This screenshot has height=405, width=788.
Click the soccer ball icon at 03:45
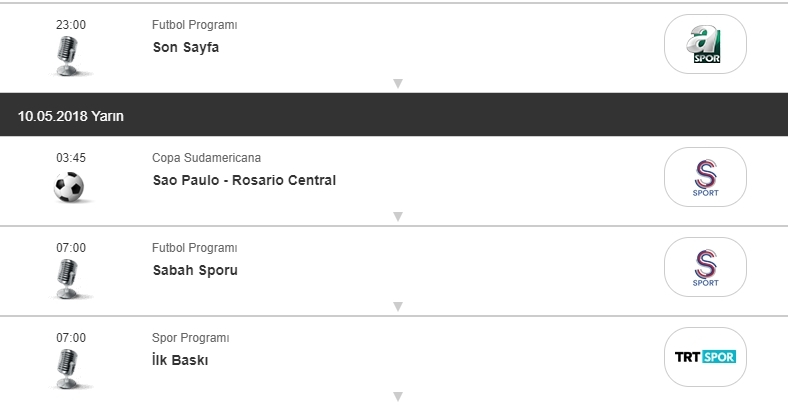click(69, 187)
